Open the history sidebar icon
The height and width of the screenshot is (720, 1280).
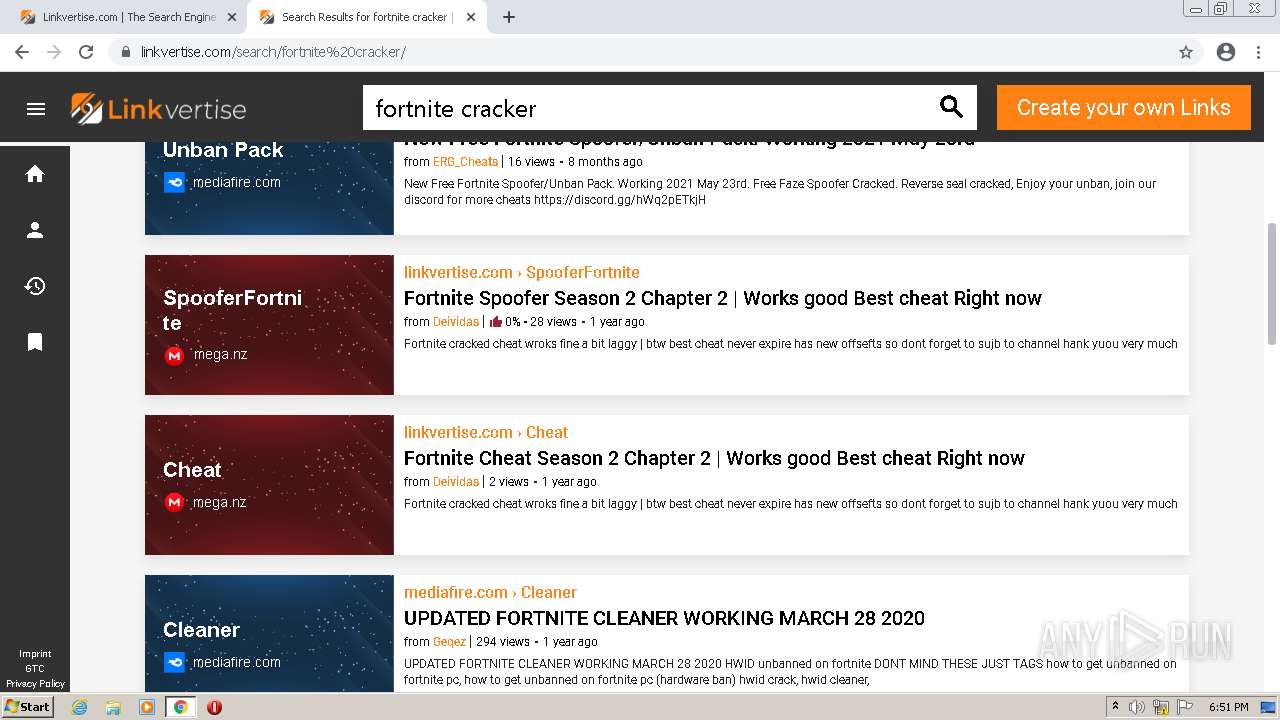pyautogui.click(x=35, y=286)
